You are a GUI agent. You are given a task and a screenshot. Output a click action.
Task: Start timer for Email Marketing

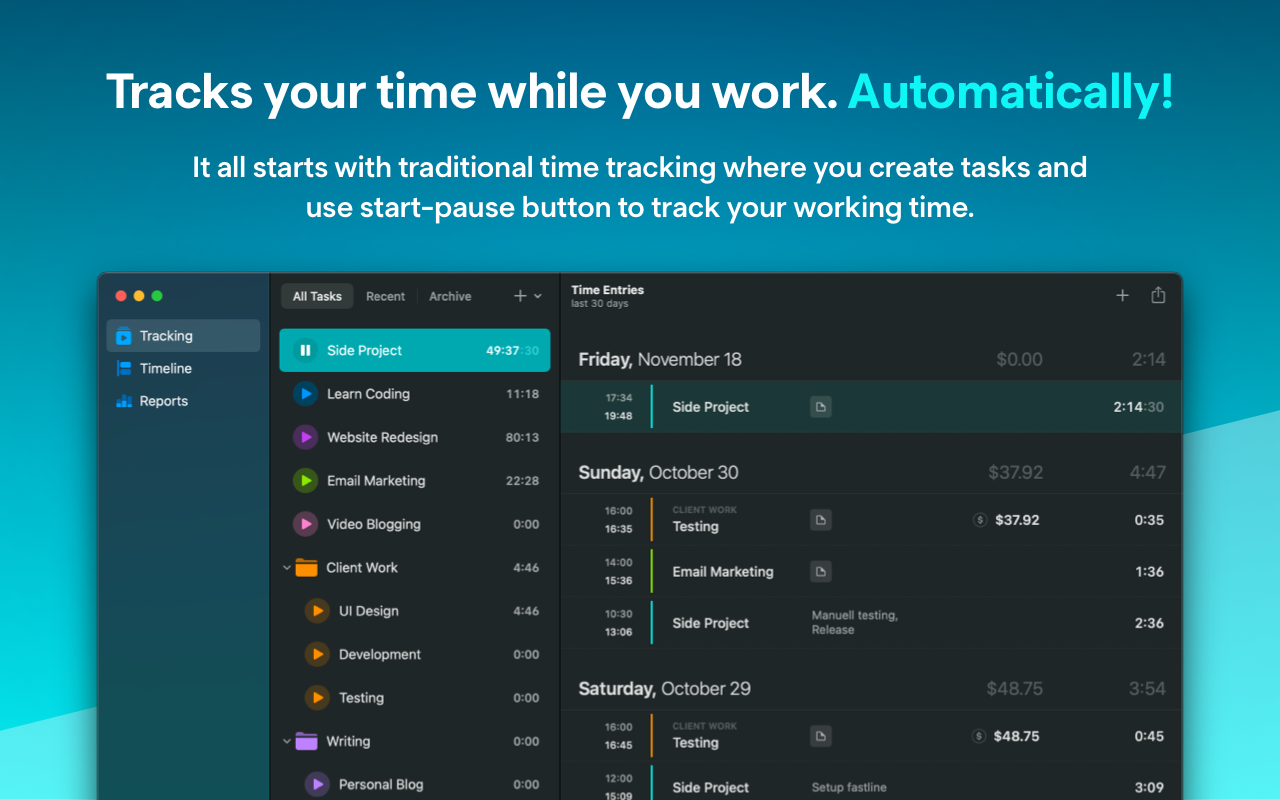point(305,481)
